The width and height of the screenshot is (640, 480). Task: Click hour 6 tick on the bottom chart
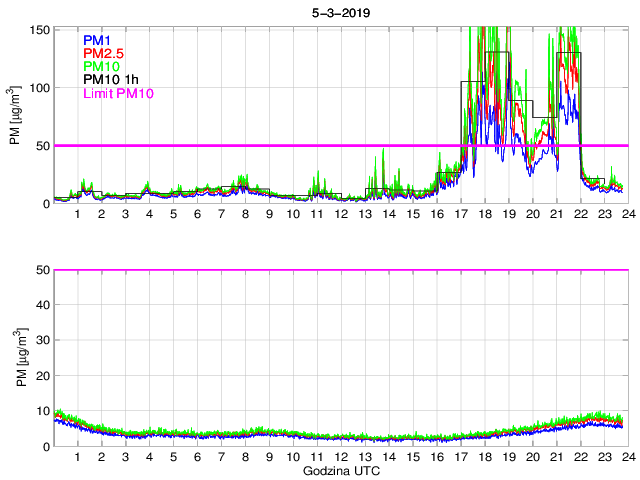pos(197,457)
